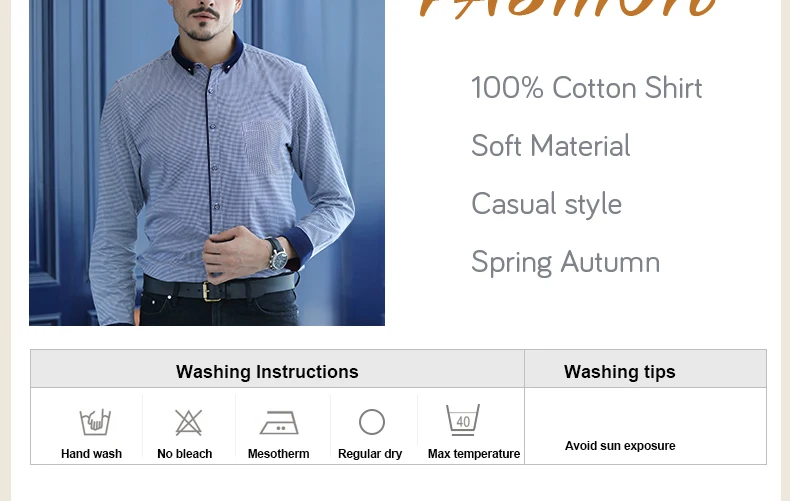The width and height of the screenshot is (790, 501).
Task: Click the Soft Material text
Action: pos(550,146)
